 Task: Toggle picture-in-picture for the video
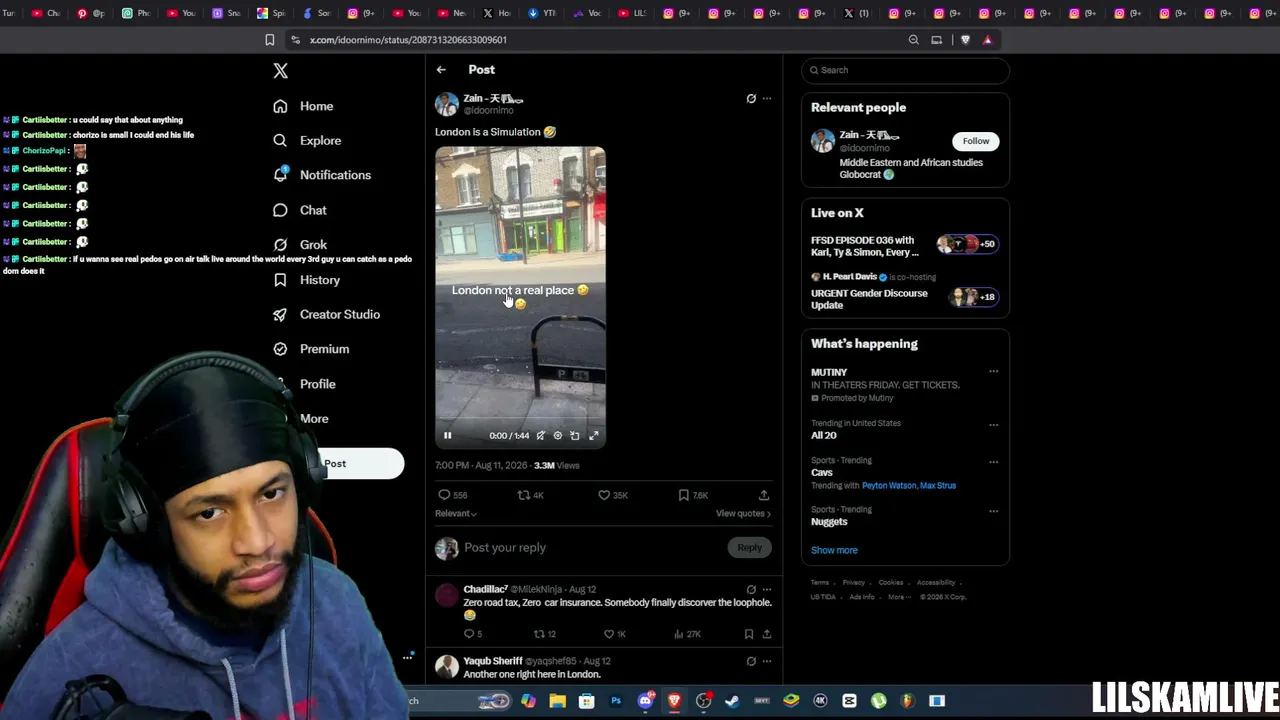[x=575, y=435]
